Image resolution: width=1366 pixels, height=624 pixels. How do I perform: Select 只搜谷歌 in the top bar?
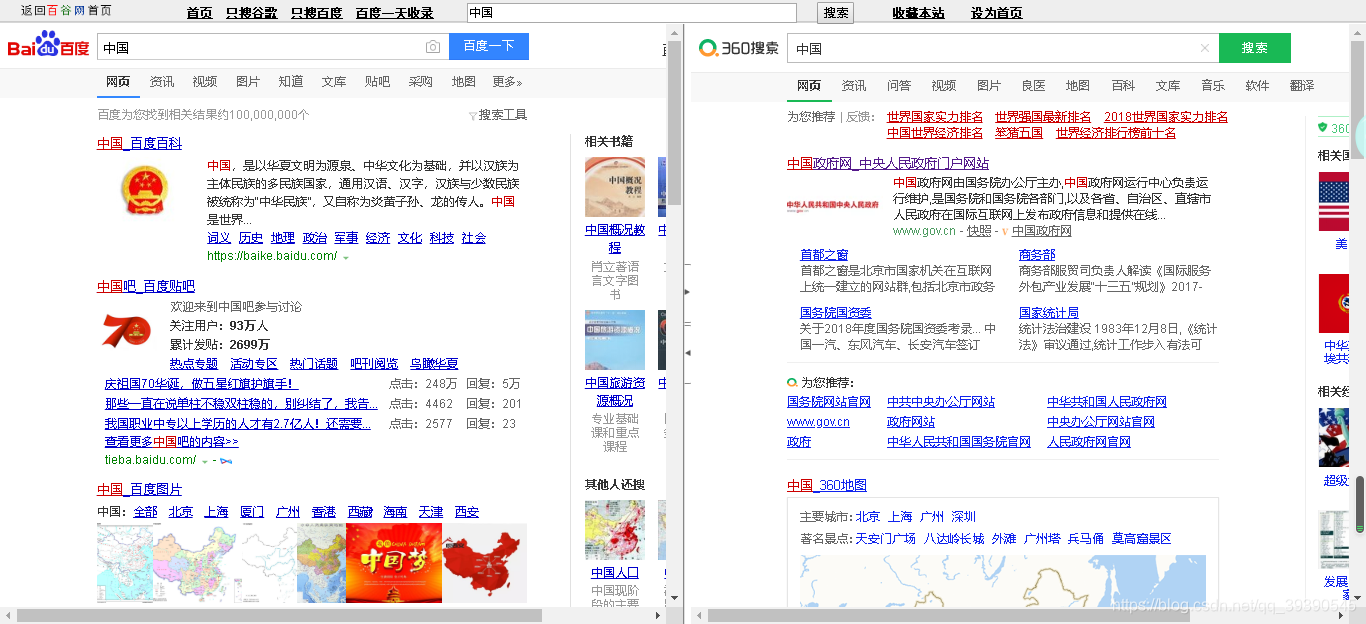click(x=252, y=13)
